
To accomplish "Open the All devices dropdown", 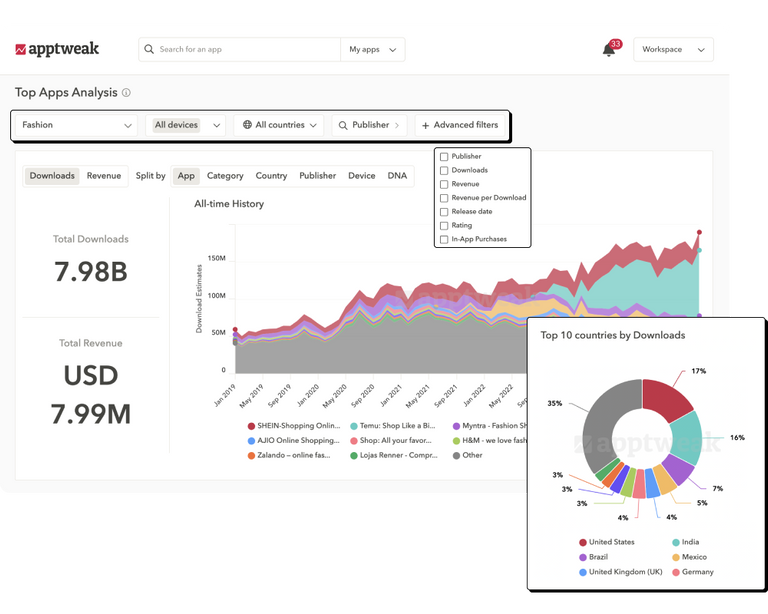I will 186,125.
